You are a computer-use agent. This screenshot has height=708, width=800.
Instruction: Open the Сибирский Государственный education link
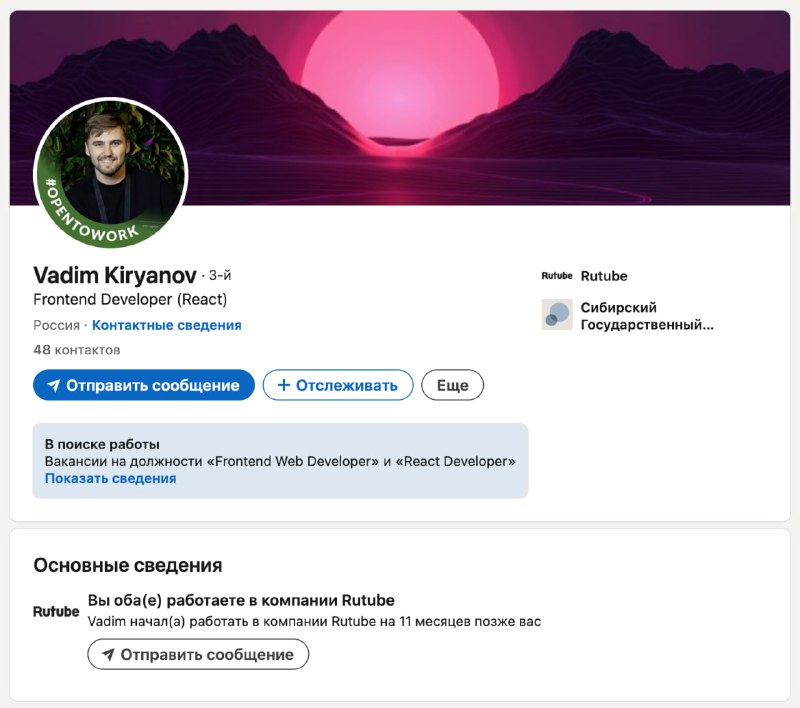[646, 316]
